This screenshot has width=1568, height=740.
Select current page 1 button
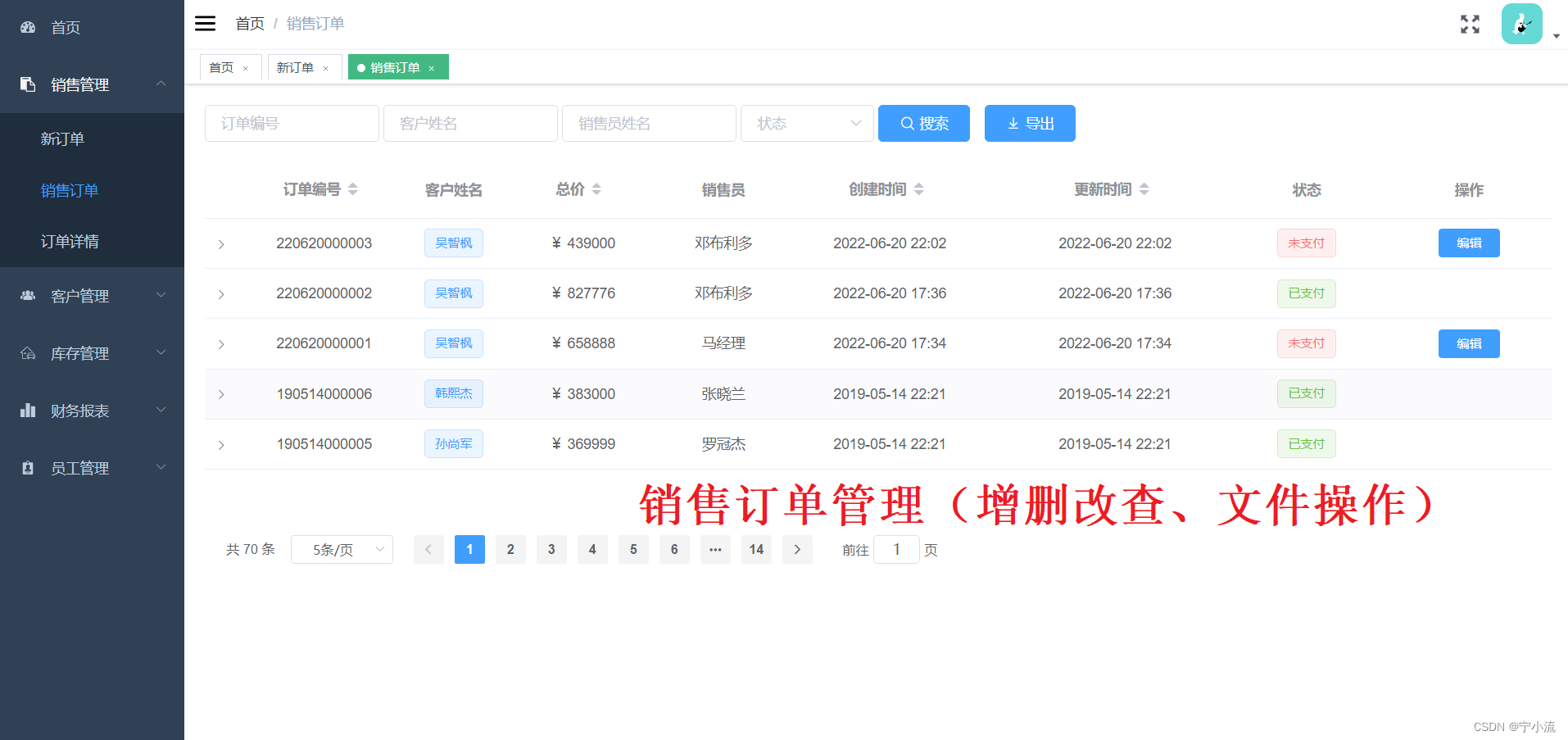pos(469,550)
